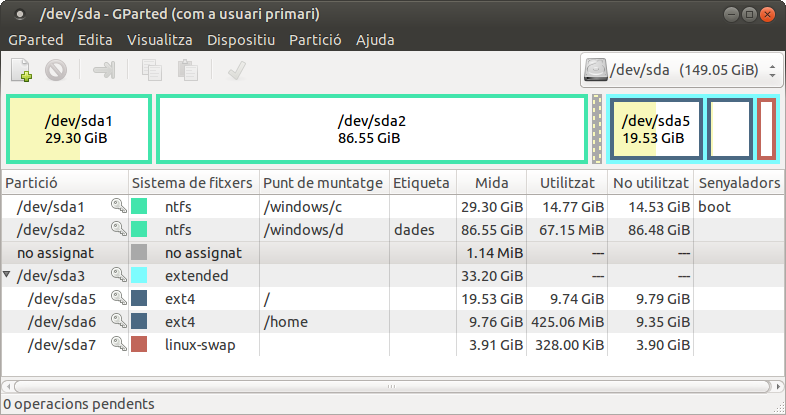Click the linux-swap red block in the disk map
The height and width of the screenshot is (415, 786).
pos(766,129)
